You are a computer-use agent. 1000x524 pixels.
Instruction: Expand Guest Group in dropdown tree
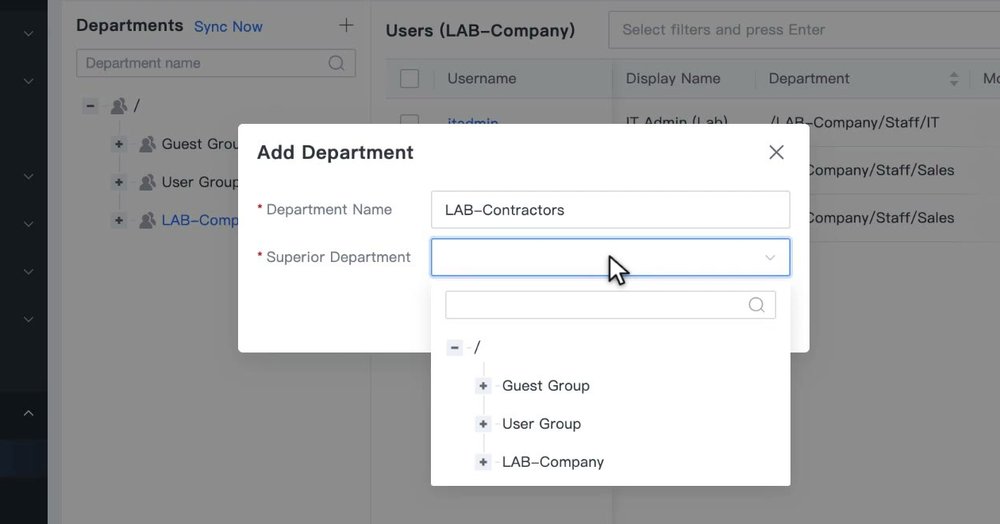click(x=483, y=386)
